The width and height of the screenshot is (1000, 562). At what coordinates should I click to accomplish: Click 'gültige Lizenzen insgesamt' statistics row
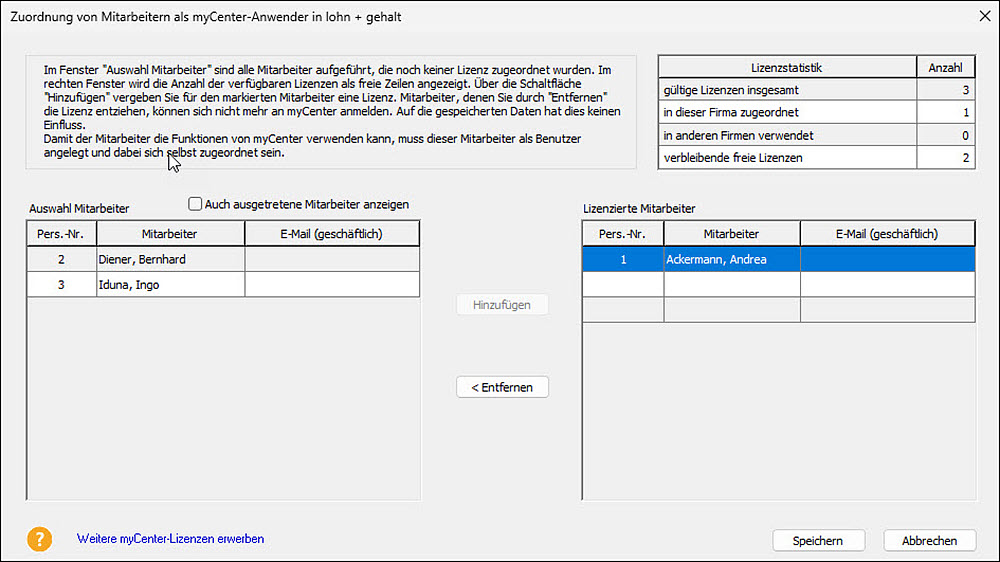click(x=787, y=90)
